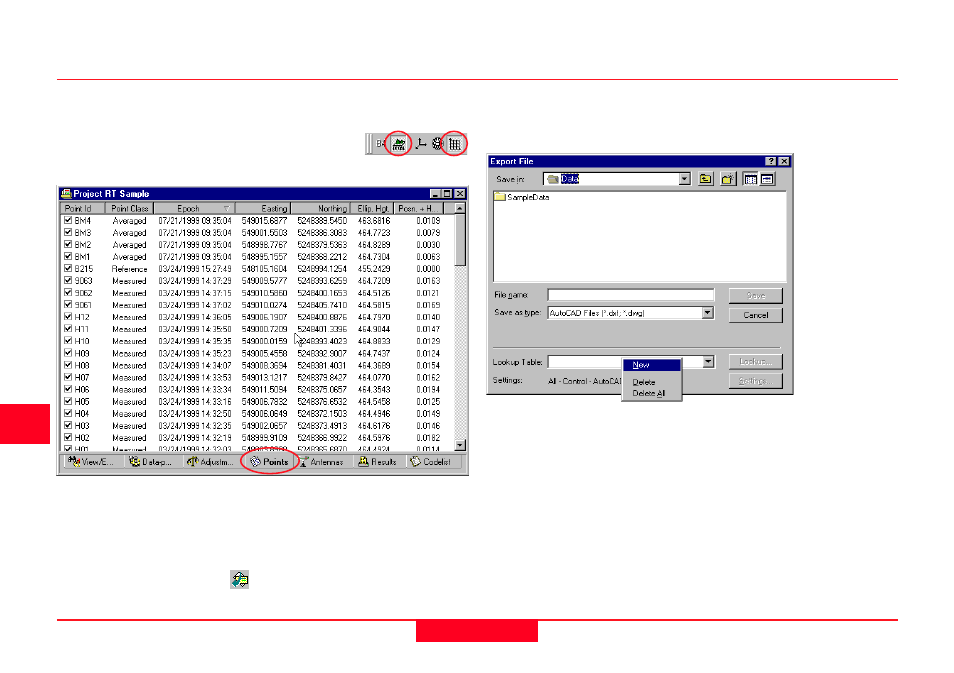Viewport: 954px width, 673px height.
Task: Click the File name input field
Action: point(630,295)
